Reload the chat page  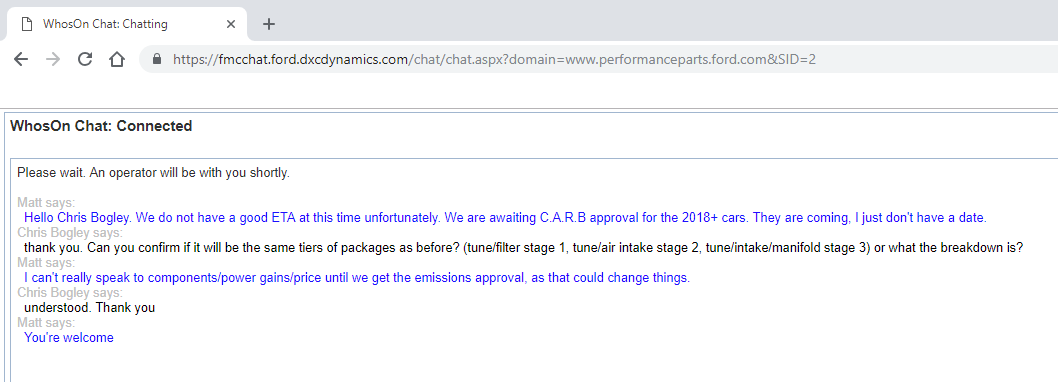(x=85, y=59)
